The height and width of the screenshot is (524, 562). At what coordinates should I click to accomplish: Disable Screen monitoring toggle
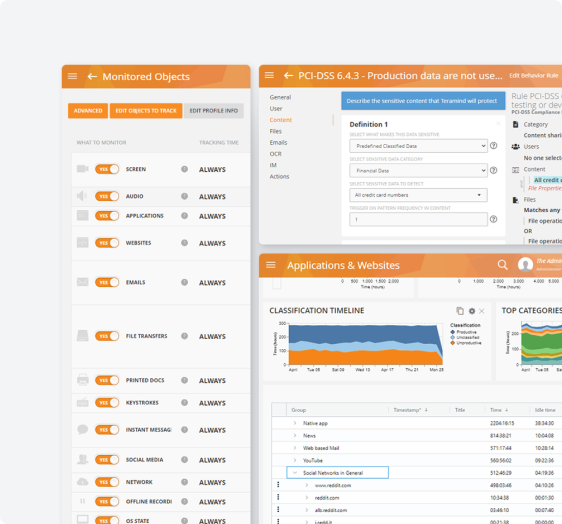coord(107,169)
